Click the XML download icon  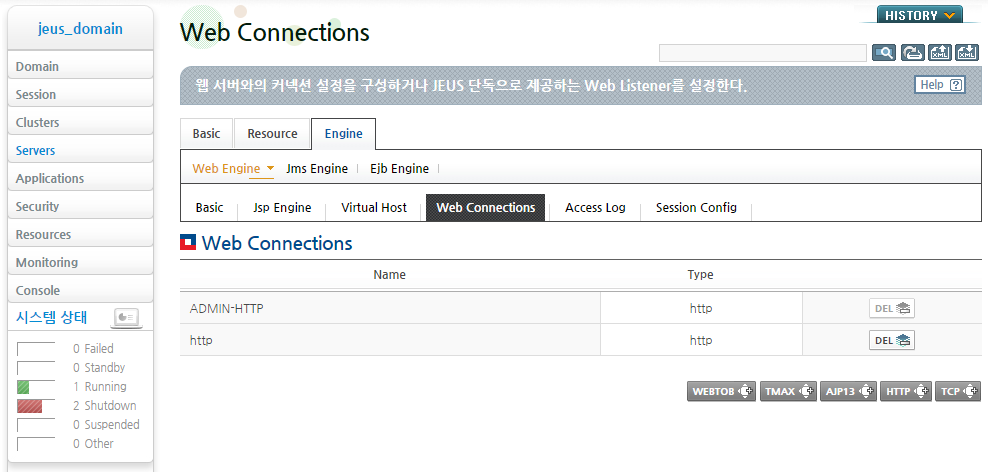[x=967, y=53]
